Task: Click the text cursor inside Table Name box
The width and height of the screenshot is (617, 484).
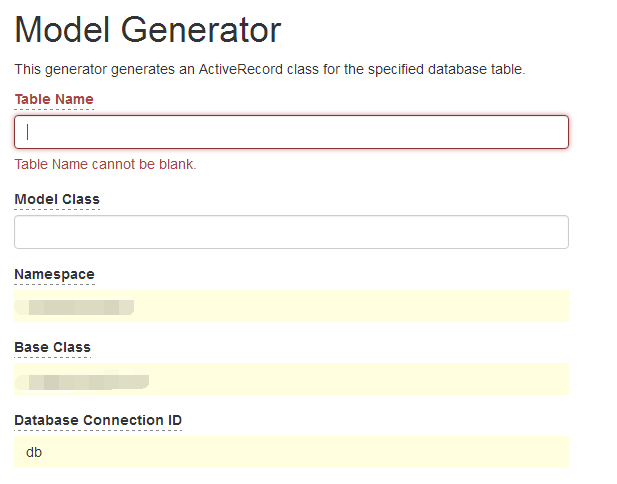Action: pos(29,132)
